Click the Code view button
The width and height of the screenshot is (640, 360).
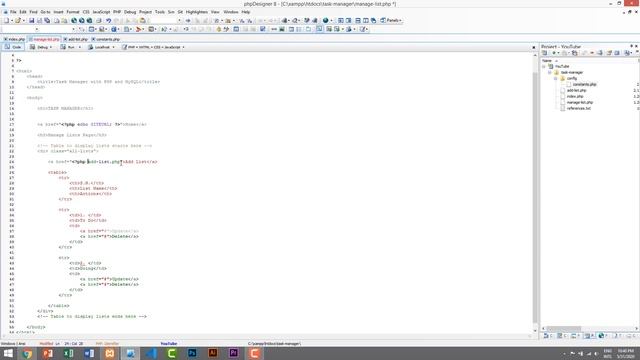(x=13, y=47)
